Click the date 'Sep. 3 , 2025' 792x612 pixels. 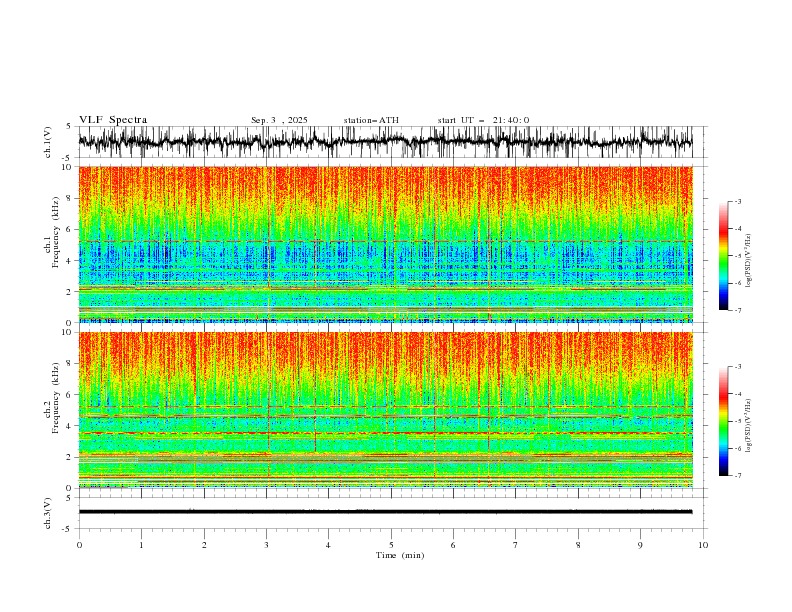(x=279, y=120)
